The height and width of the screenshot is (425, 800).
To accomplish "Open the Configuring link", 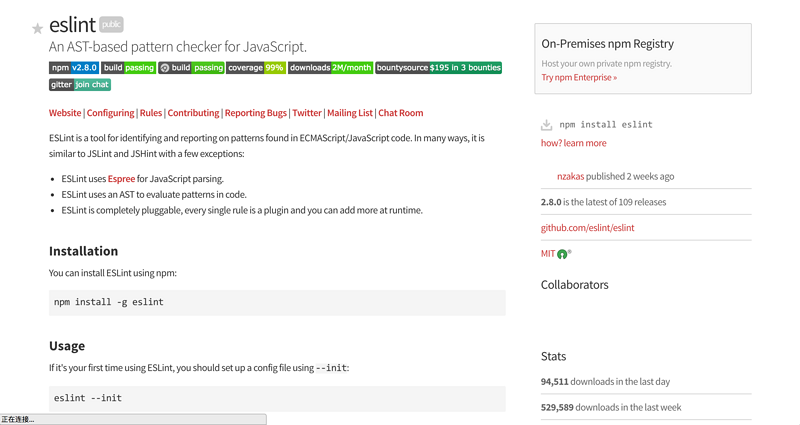I will click(x=110, y=113).
